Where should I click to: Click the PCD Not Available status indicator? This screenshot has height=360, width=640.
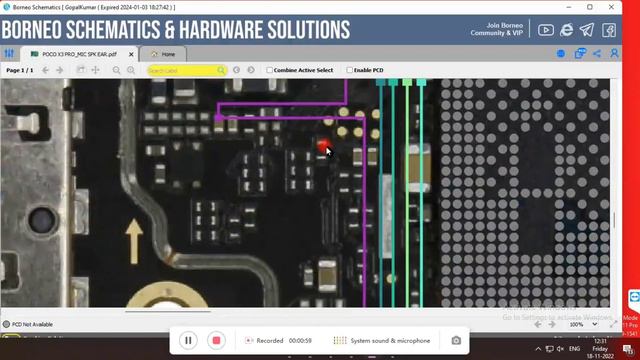[28, 324]
